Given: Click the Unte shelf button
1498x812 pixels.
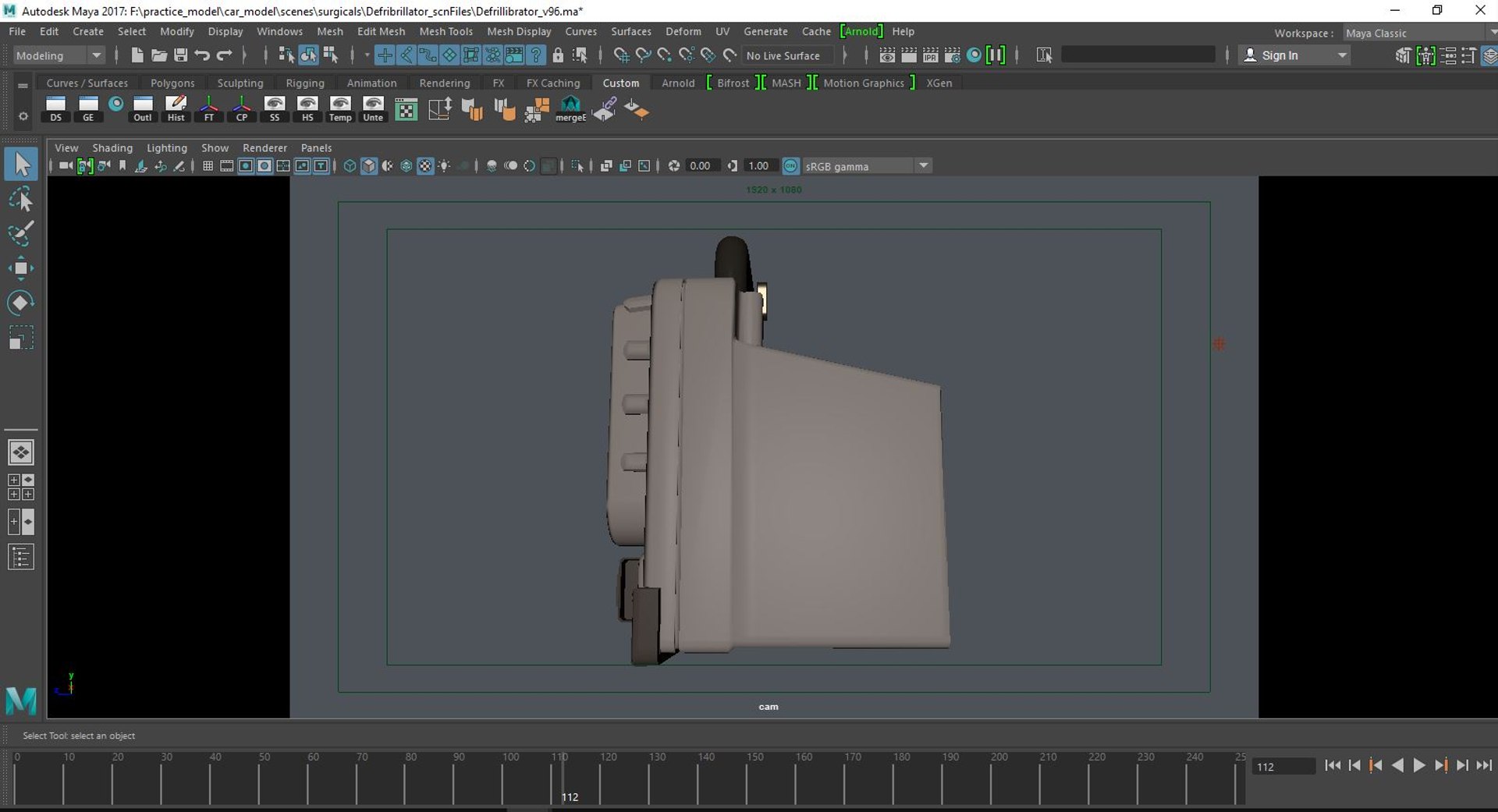Looking at the screenshot, I should click(373, 109).
